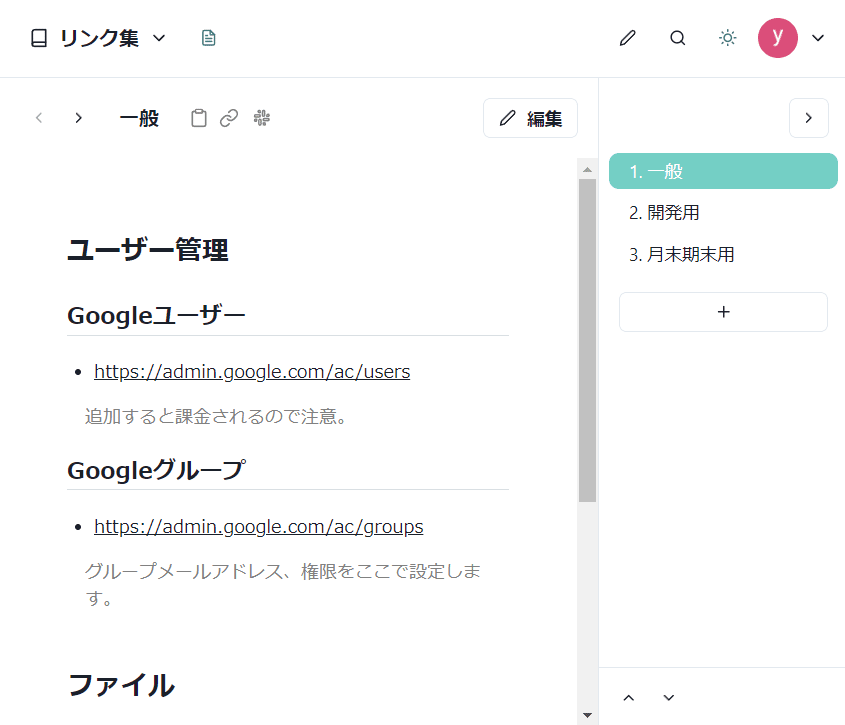Toggle light/dark theme with sun icon

[x=727, y=38]
